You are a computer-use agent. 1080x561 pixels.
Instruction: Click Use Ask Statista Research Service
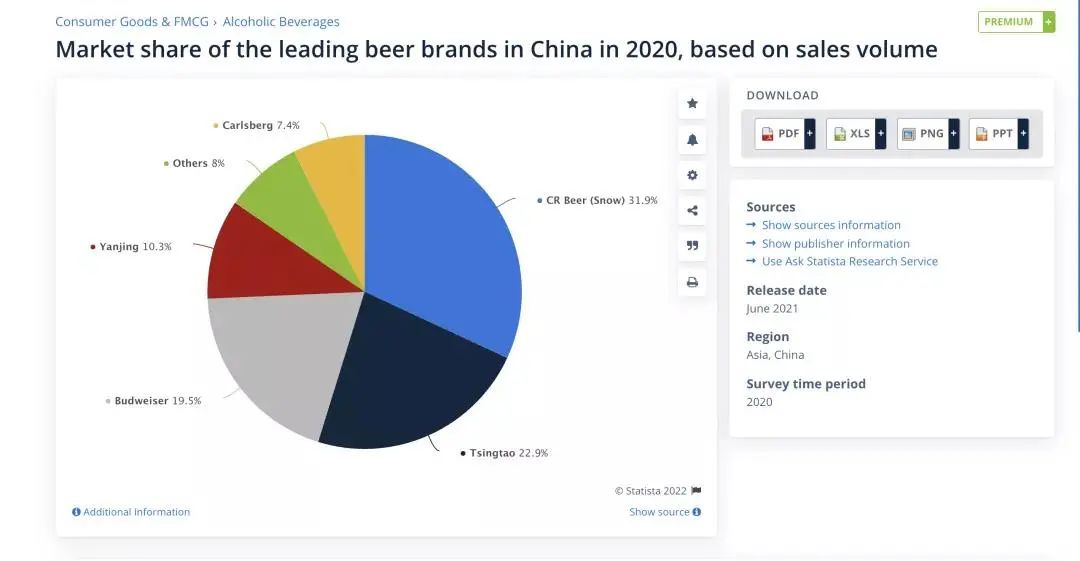(x=849, y=261)
